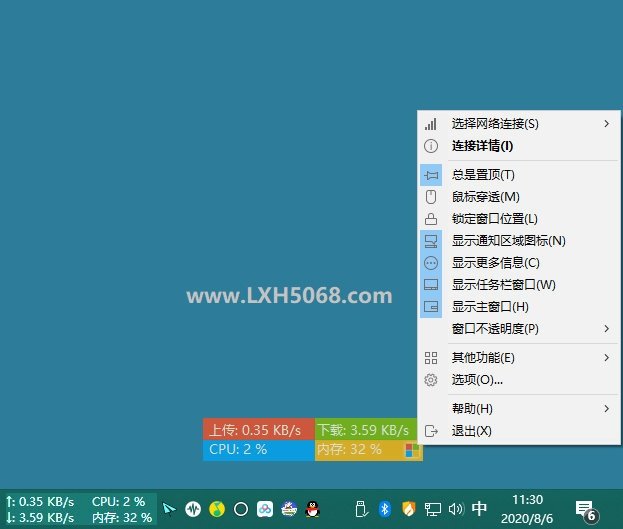Click the colored squares icon in floating monitor
The width and height of the screenshot is (623, 529).
[x=412, y=451]
